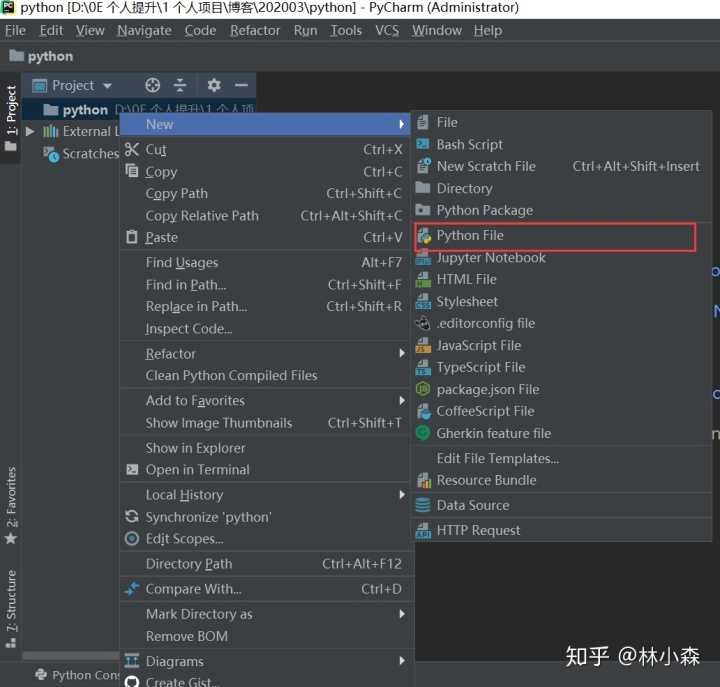Click the Stylesheet CSS icon
The width and height of the screenshot is (720, 687).
(x=423, y=301)
